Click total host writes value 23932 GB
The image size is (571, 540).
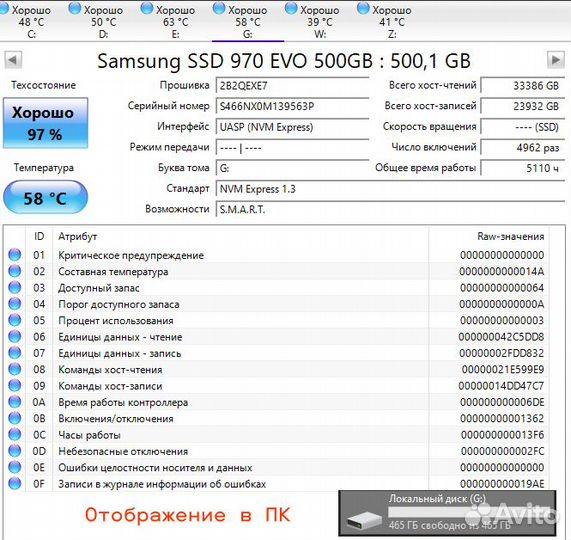(523, 106)
